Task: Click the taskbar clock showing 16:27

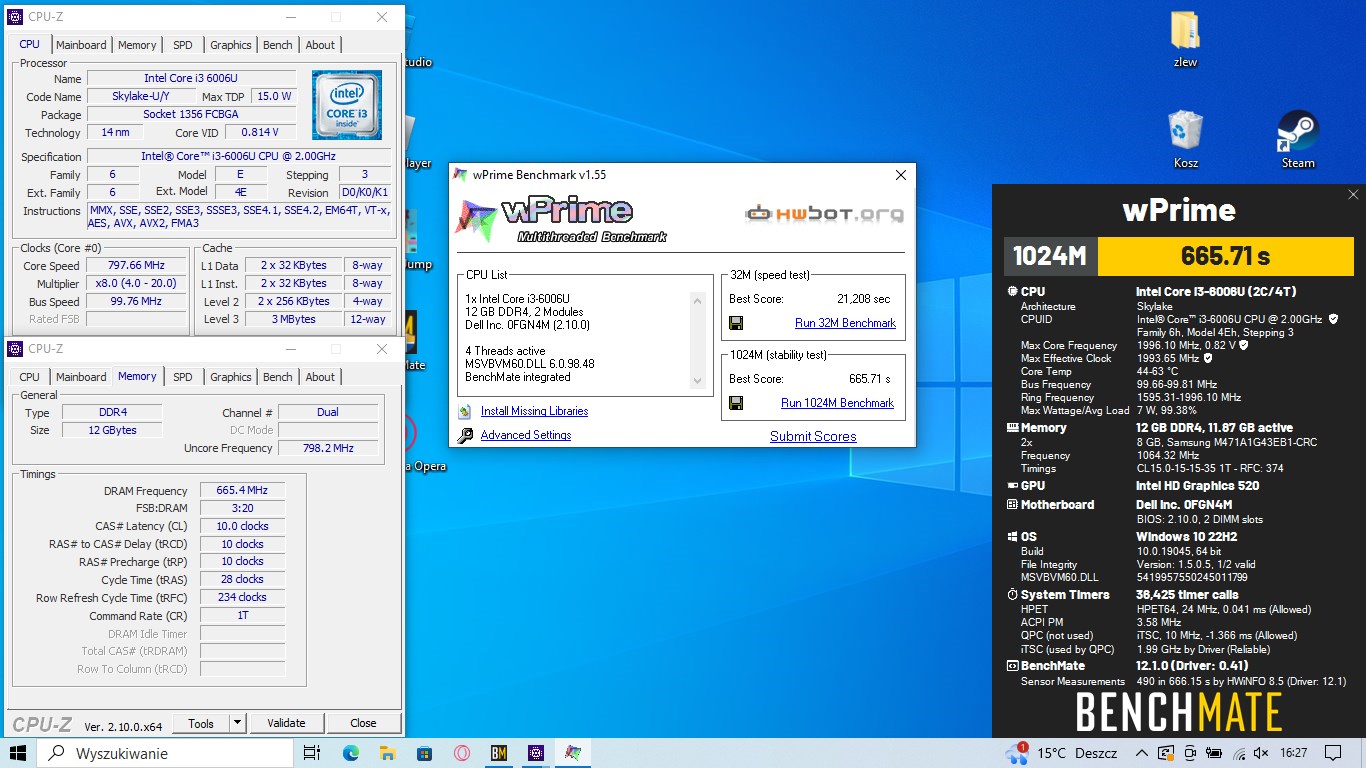Action: pyautogui.click(x=1293, y=753)
